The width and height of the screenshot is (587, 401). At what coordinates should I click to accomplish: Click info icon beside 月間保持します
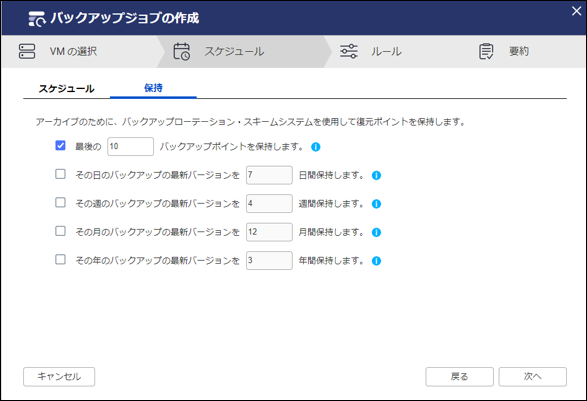coord(376,233)
